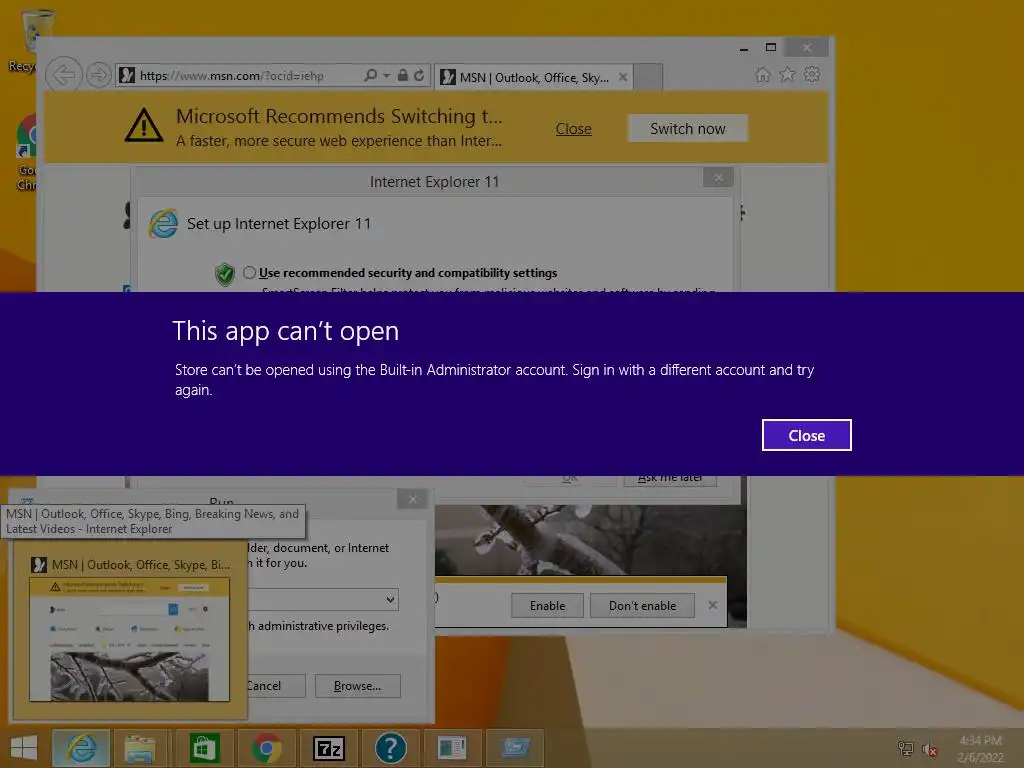Close the 'This app can't open' message
Image resolution: width=1024 pixels, height=768 pixels.
[807, 435]
